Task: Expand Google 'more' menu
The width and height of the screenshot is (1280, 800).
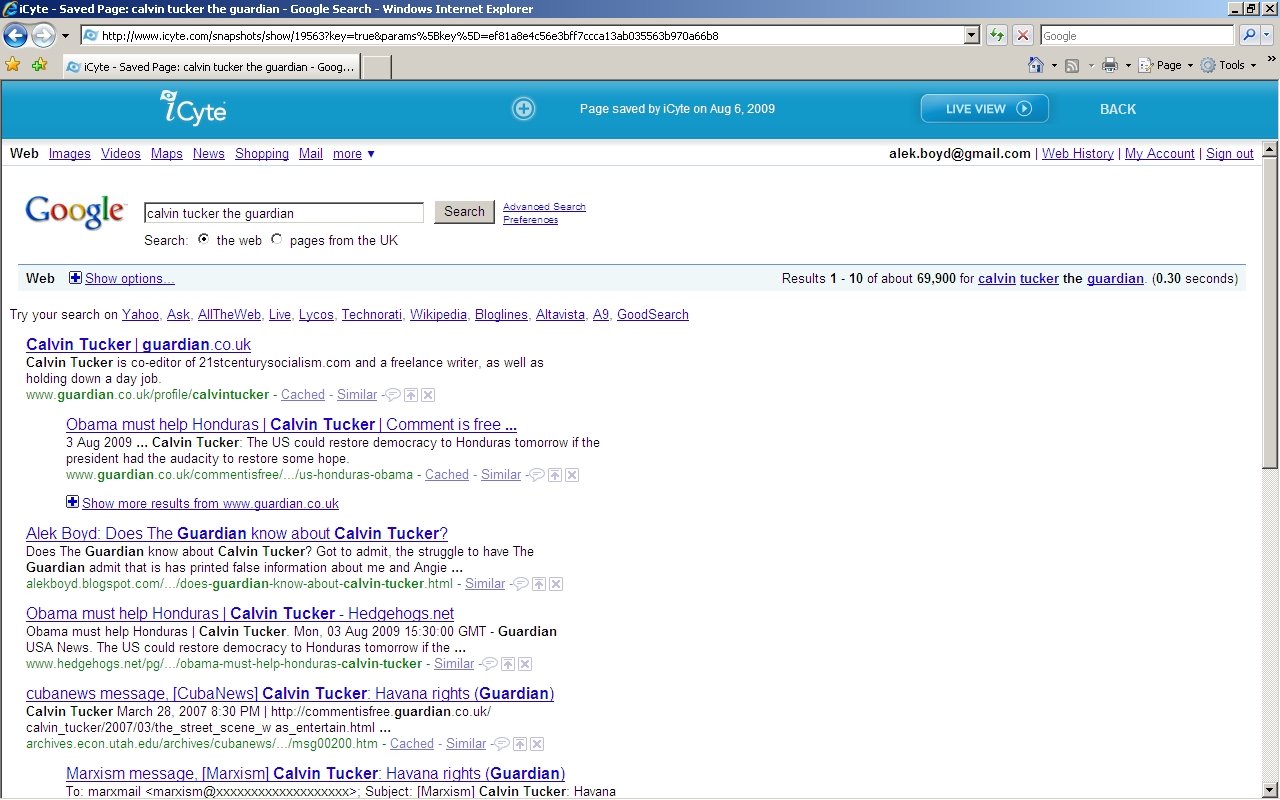Action: (x=354, y=153)
